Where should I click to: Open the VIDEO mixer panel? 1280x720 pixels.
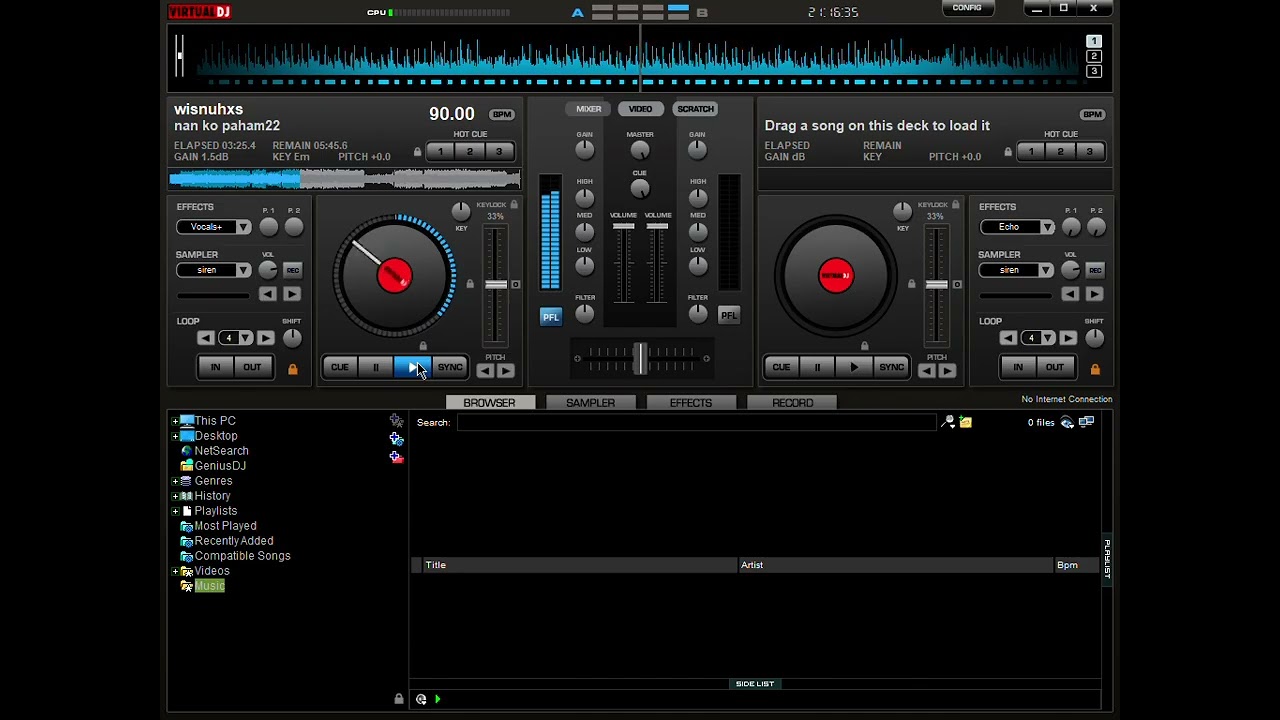pyautogui.click(x=640, y=109)
